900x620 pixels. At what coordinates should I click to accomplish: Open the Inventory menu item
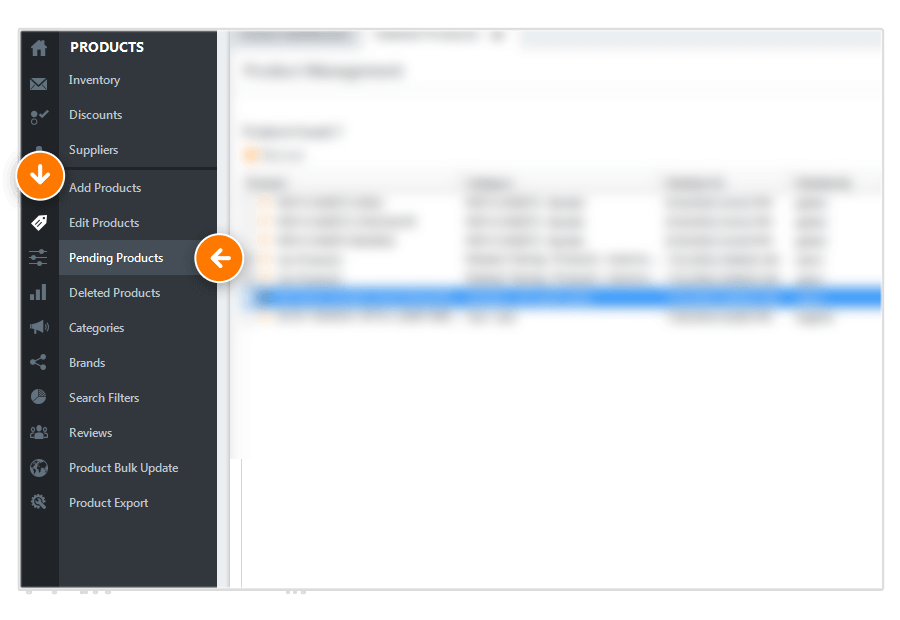(x=94, y=80)
